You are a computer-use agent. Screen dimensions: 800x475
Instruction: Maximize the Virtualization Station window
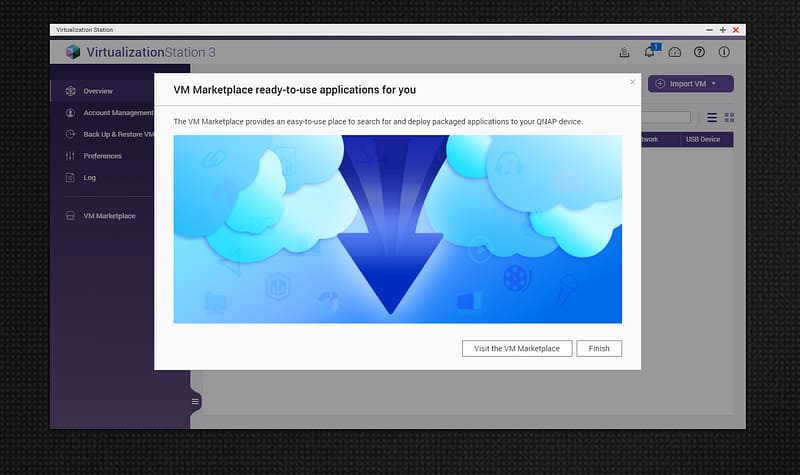722,30
